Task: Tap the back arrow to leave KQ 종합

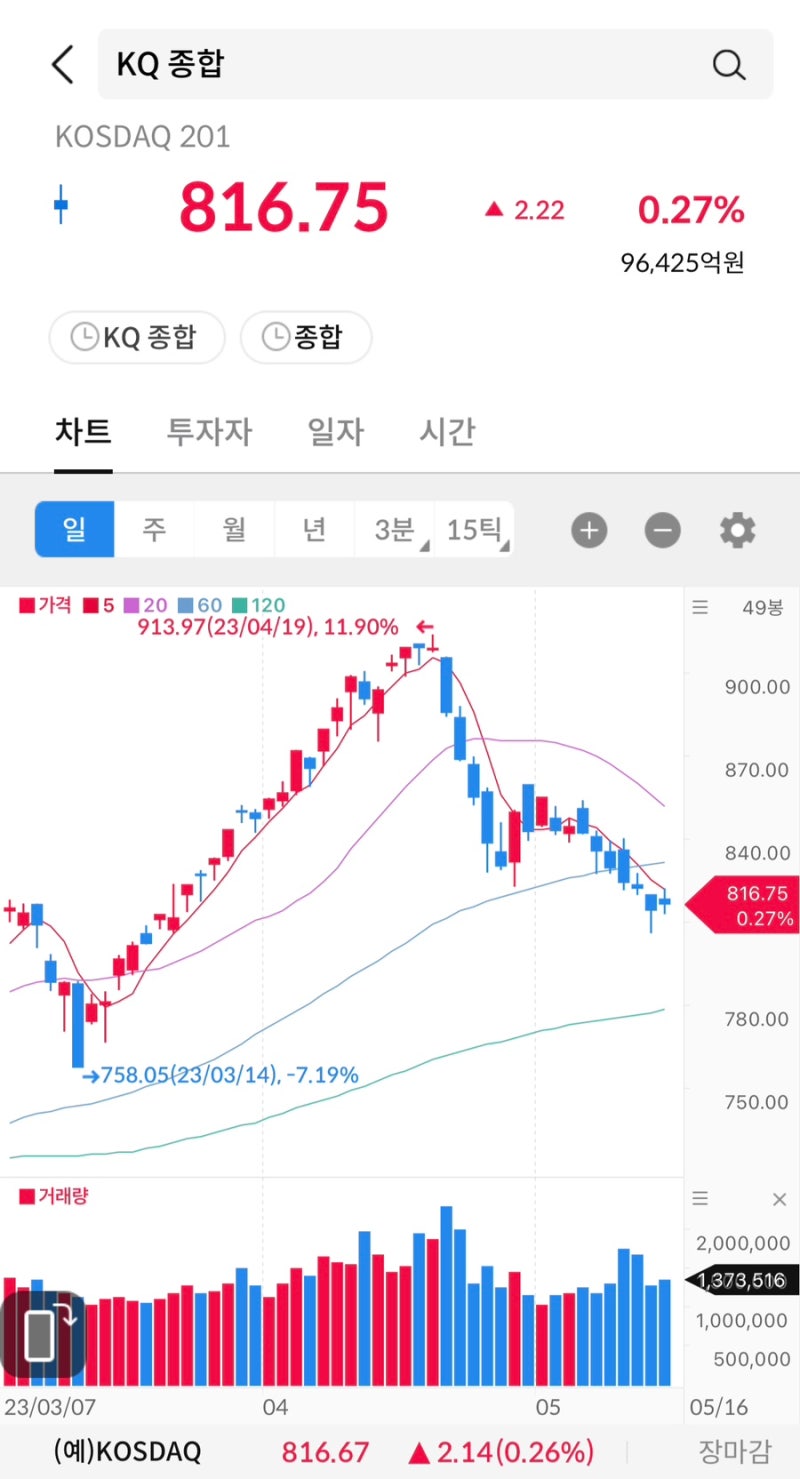Action: coord(62,64)
